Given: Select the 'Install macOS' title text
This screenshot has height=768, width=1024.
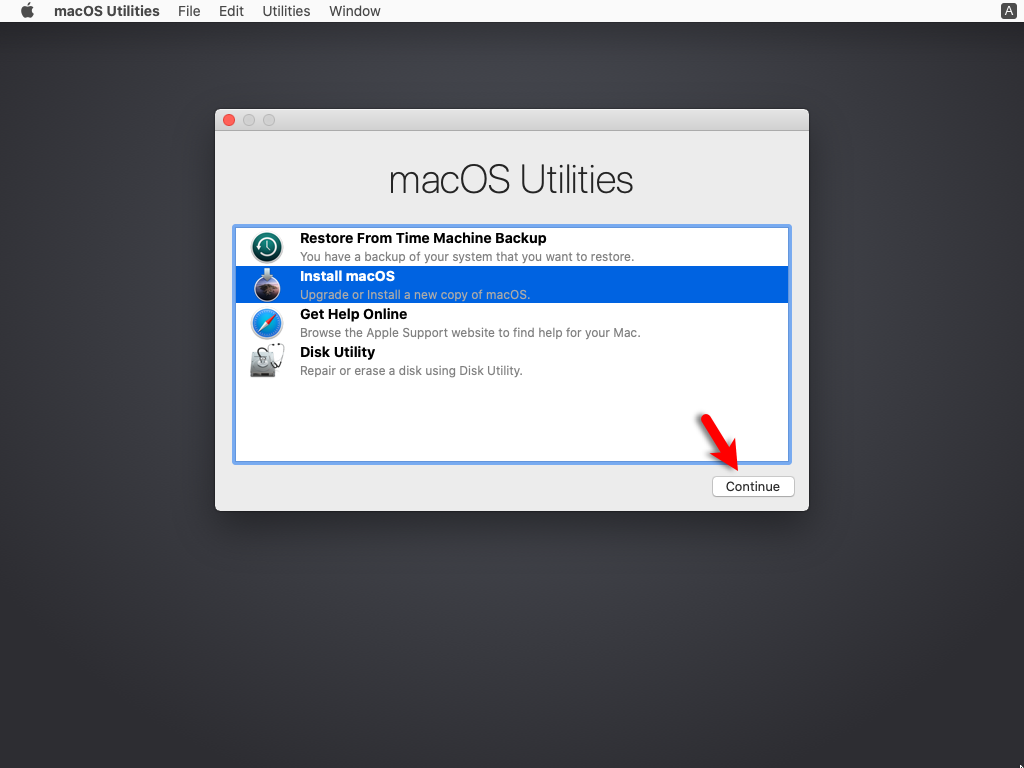Looking at the screenshot, I should click(347, 276).
